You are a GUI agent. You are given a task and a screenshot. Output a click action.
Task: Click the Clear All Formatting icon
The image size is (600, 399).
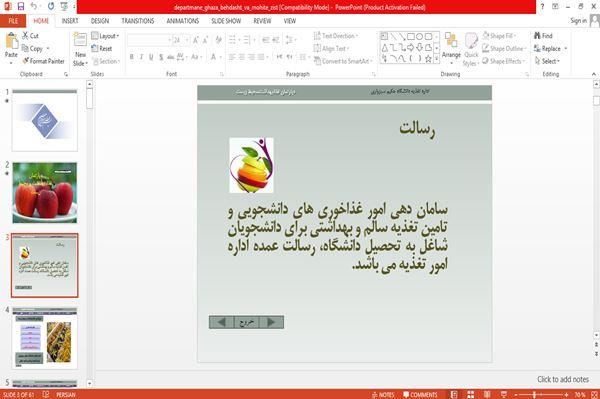(x=218, y=40)
